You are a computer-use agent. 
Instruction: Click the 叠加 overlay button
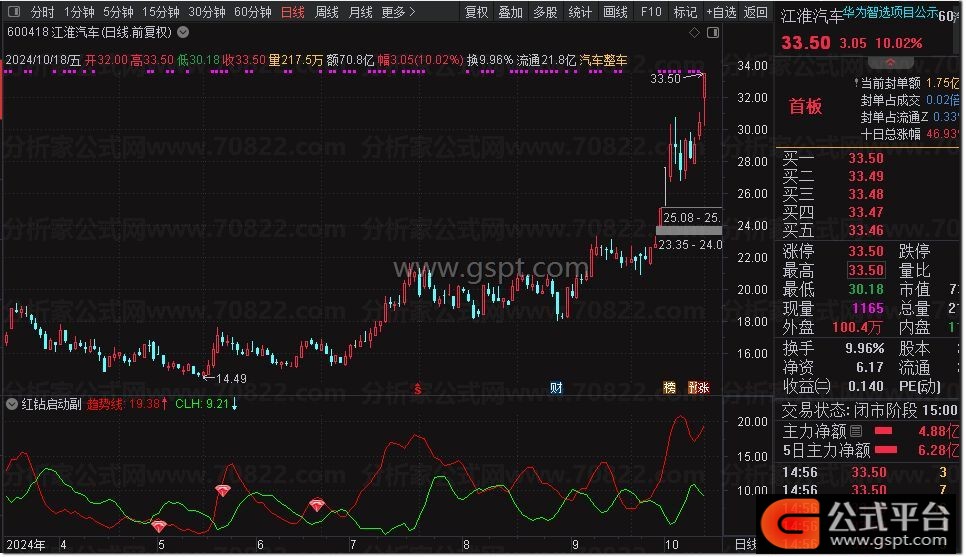click(x=510, y=12)
